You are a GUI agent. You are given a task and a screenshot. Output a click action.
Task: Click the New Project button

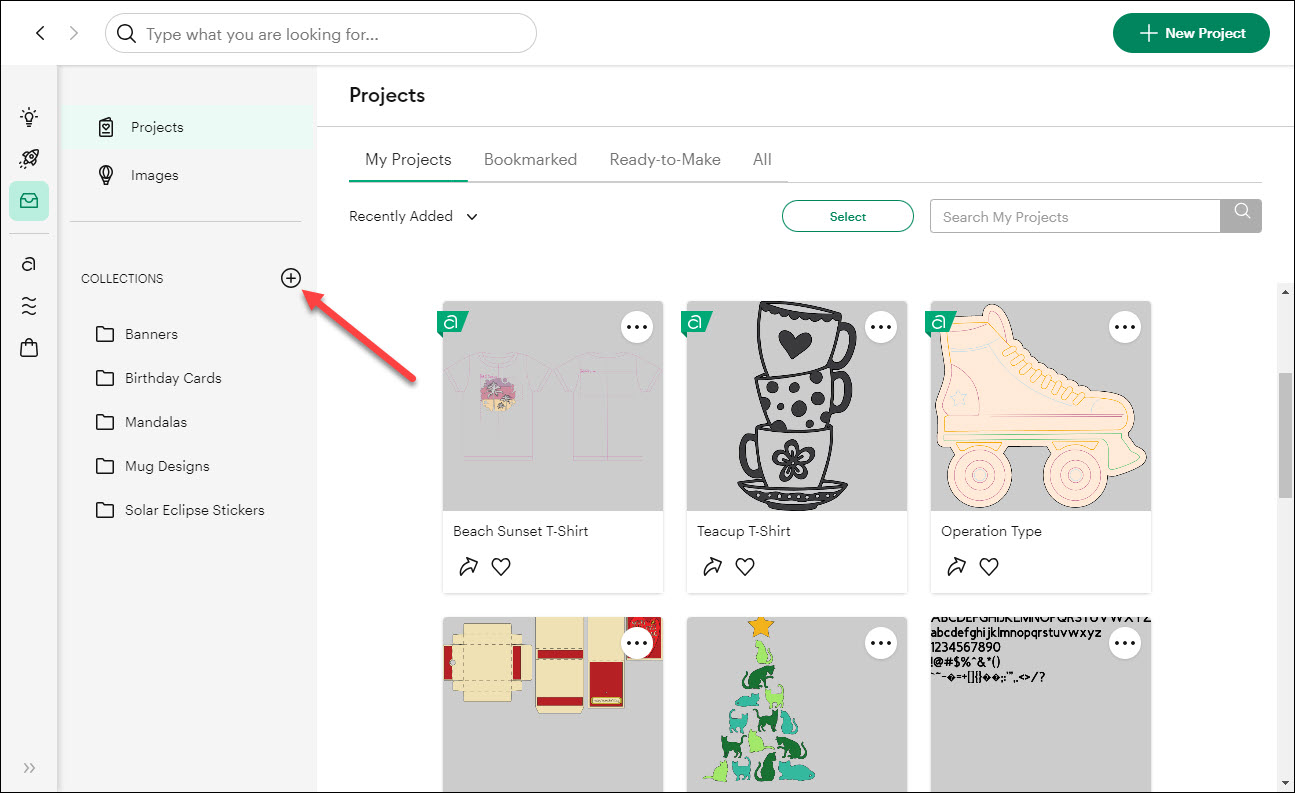pyautogui.click(x=1191, y=33)
